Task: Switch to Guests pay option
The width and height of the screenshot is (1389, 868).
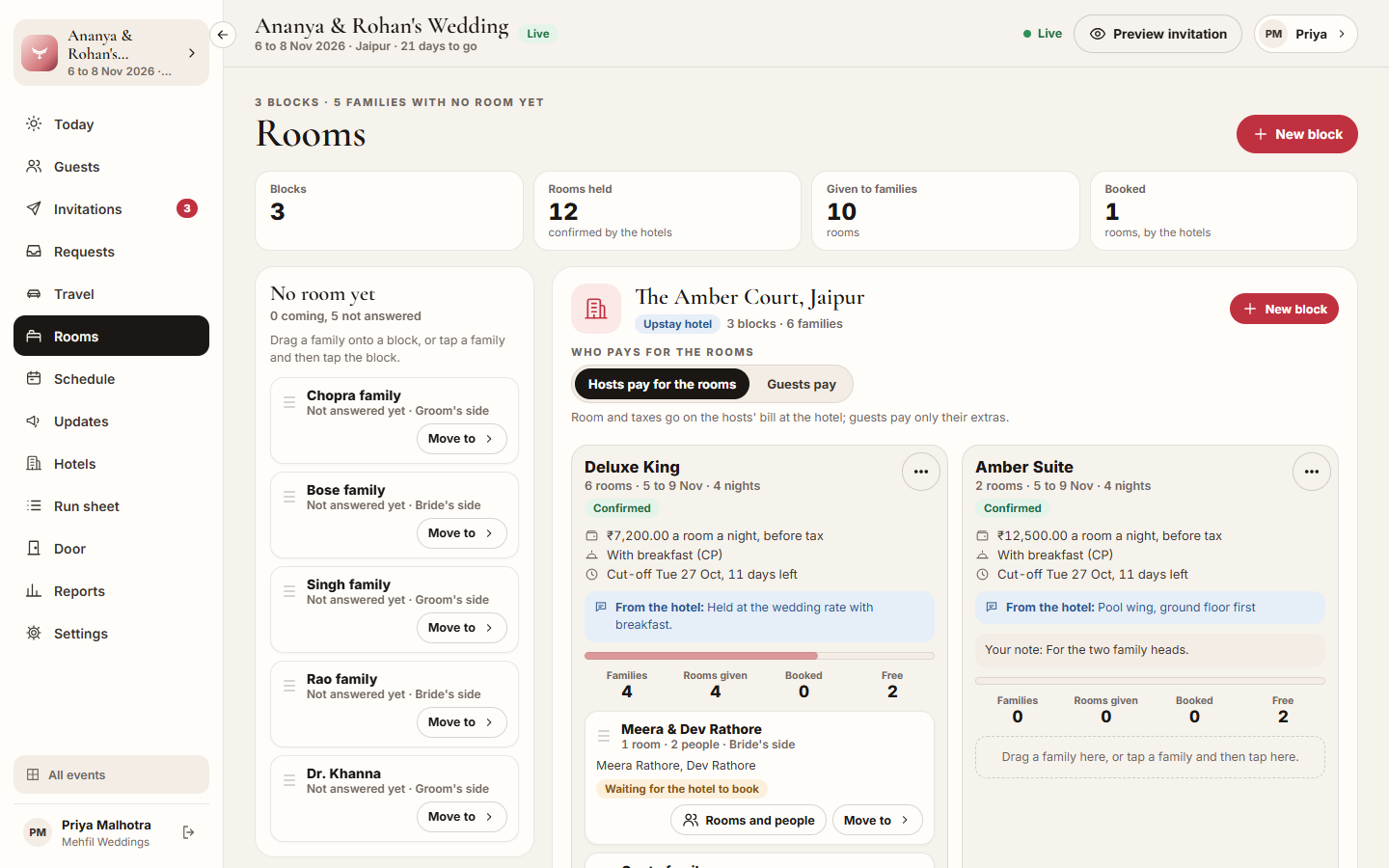Action: (x=802, y=384)
